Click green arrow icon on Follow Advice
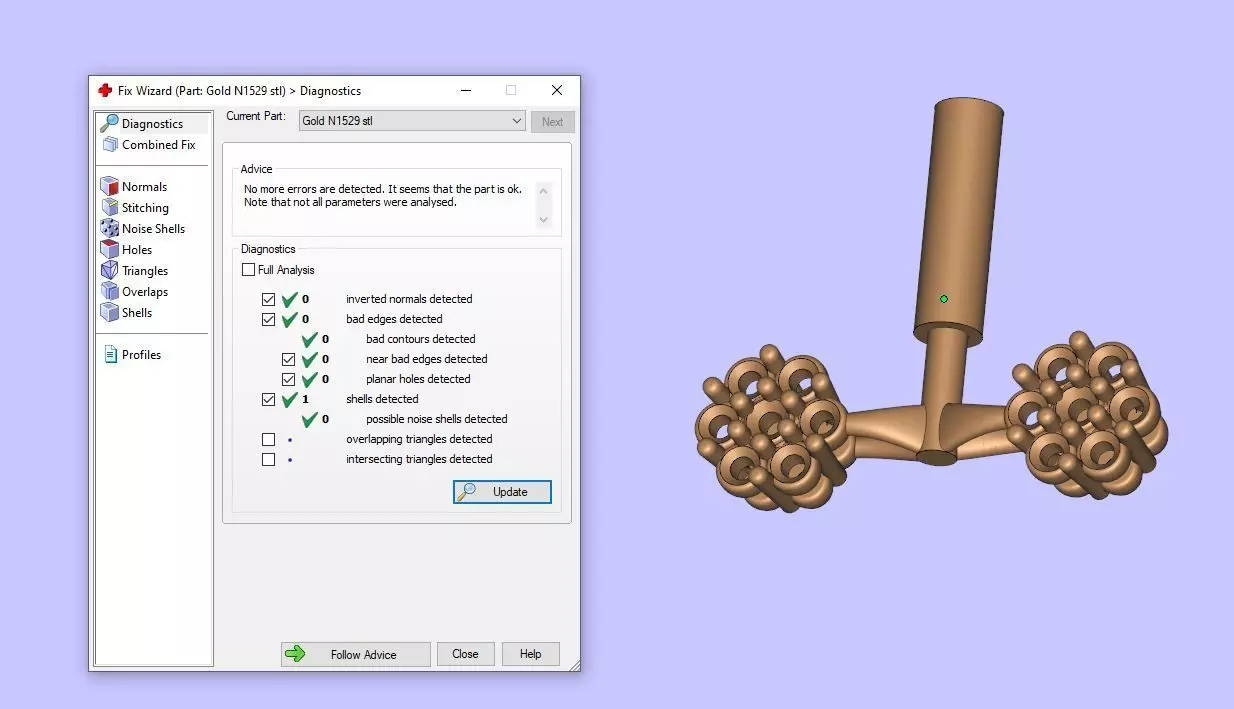The image size is (1234, 709). point(295,654)
